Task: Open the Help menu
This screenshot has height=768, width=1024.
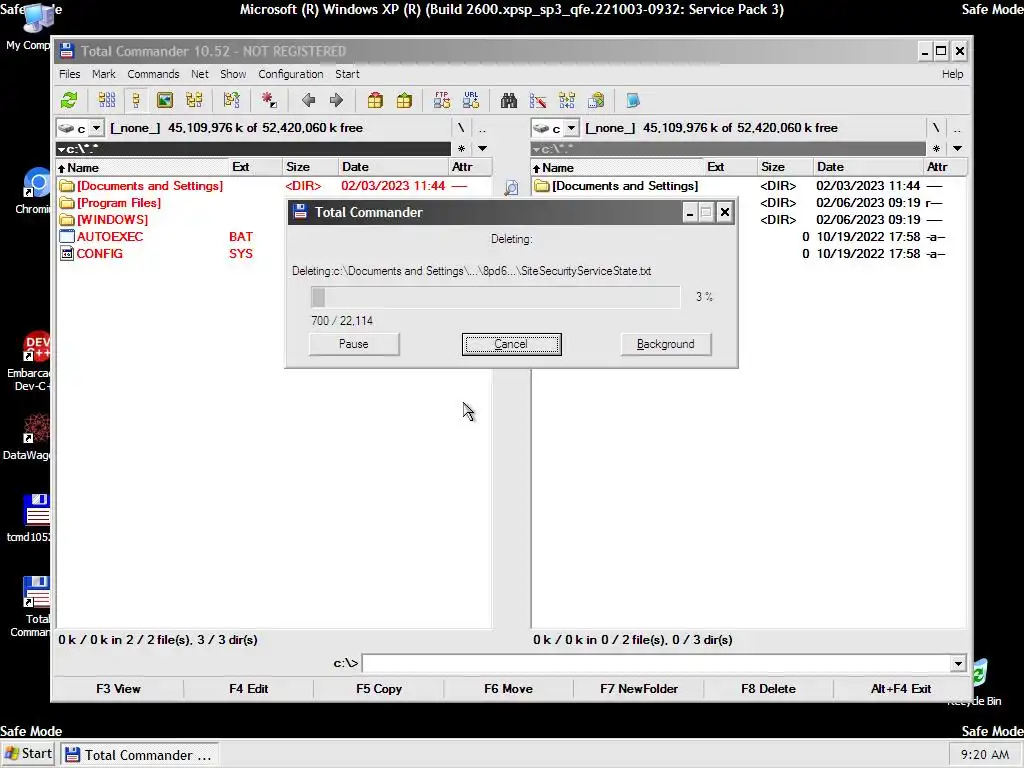Action: [952, 74]
